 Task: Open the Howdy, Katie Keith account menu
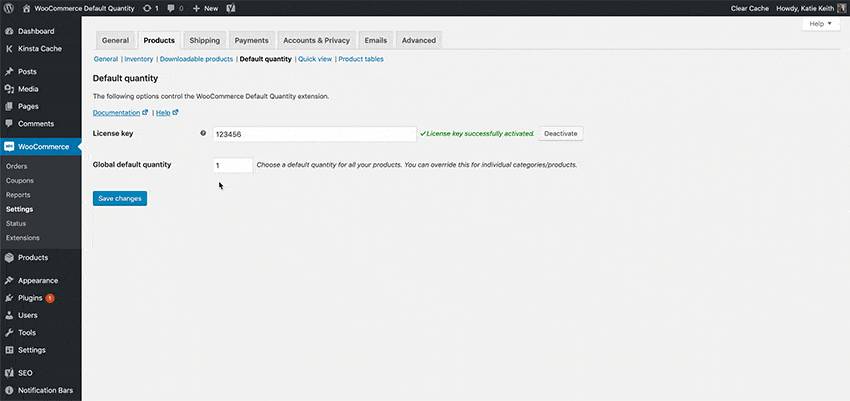[x=811, y=8]
